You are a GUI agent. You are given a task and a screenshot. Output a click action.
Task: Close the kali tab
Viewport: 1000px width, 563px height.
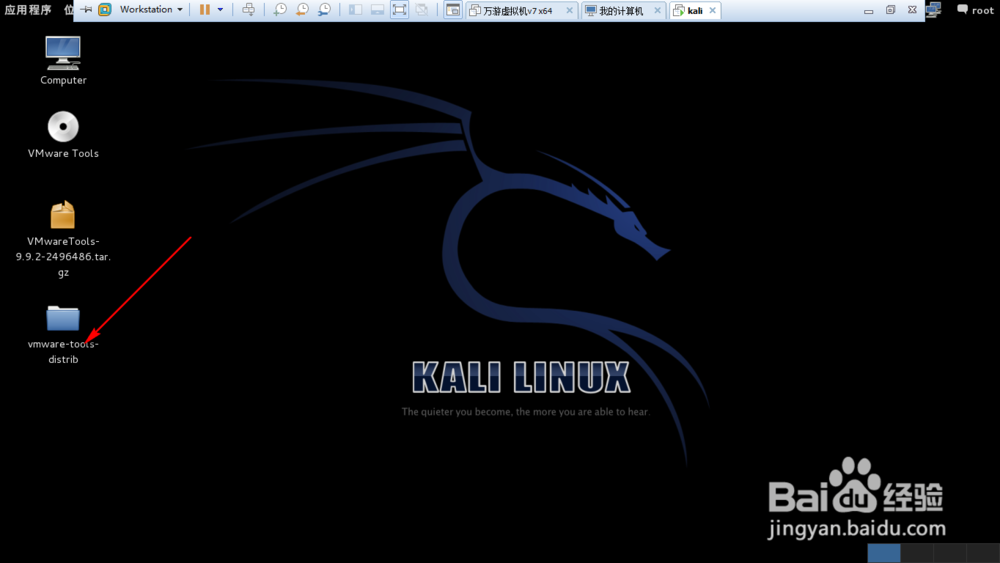click(x=713, y=11)
